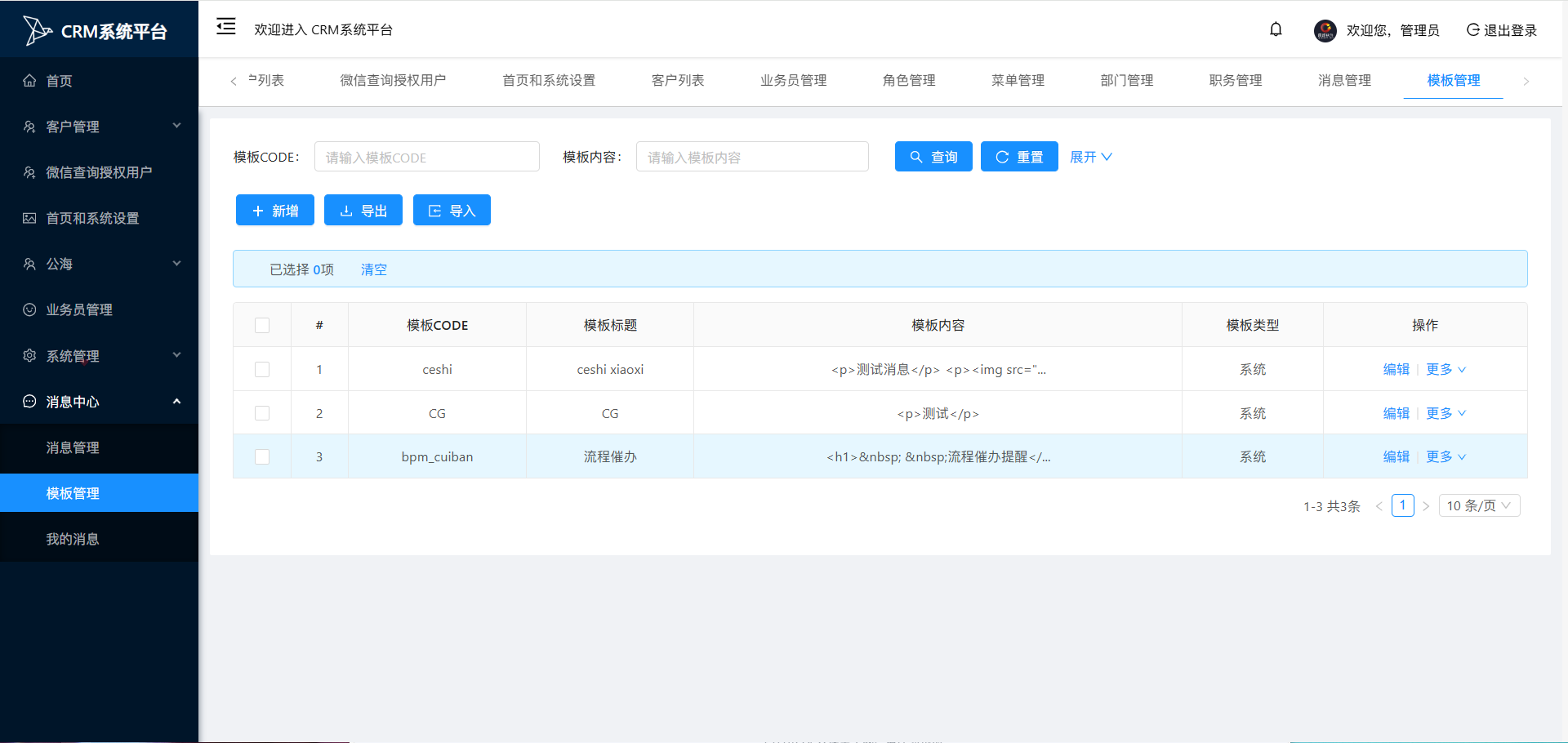Open 更多 dropdown for ceshi row

(x=1445, y=369)
